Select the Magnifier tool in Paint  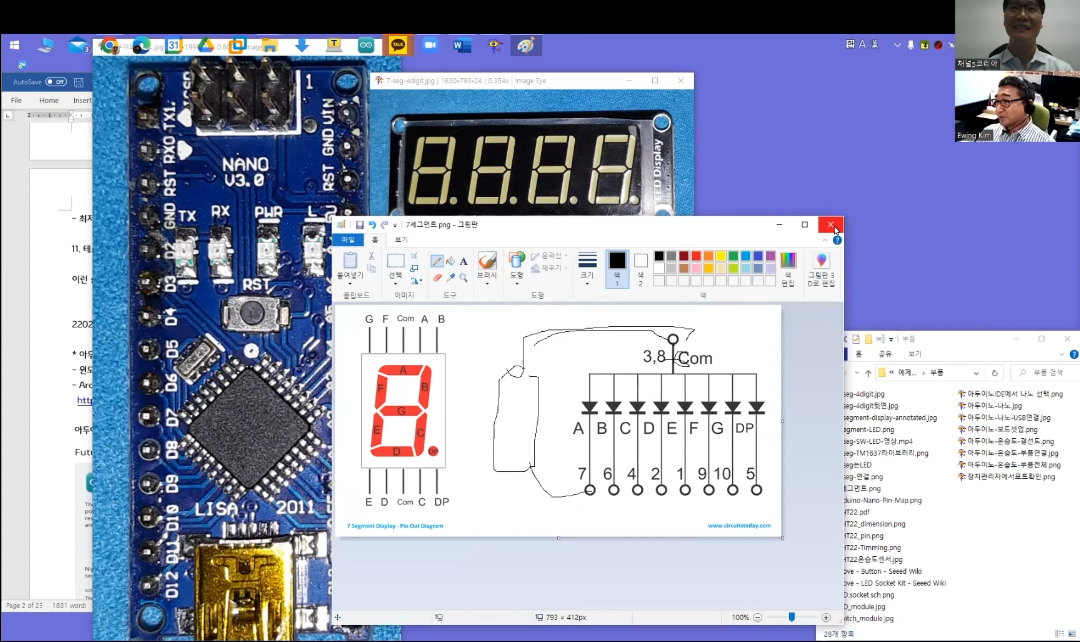[x=464, y=277]
